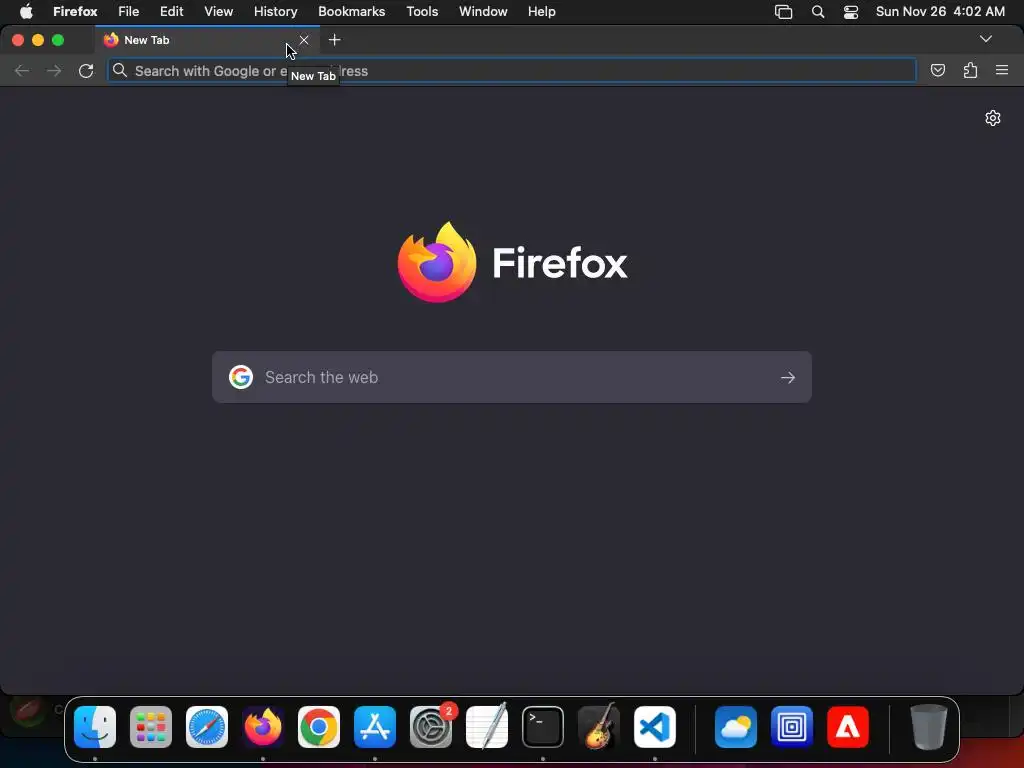The height and width of the screenshot is (768, 1024).
Task: Open the Firefox application menu in menu bar
Action: tap(75, 12)
